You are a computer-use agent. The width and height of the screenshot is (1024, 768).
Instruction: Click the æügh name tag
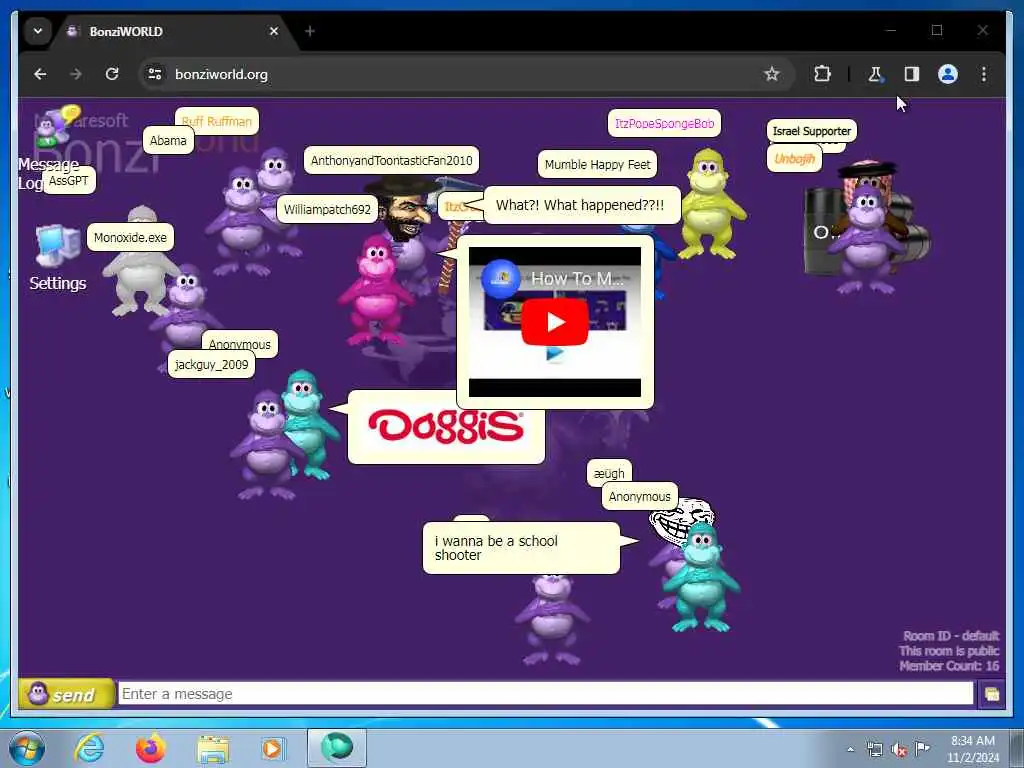609,473
